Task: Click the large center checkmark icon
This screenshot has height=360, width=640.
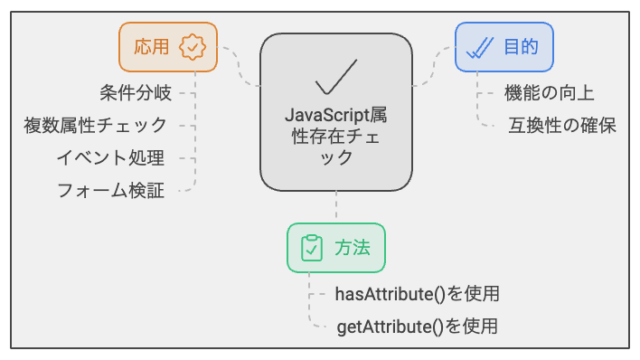Action: point(336,77)
